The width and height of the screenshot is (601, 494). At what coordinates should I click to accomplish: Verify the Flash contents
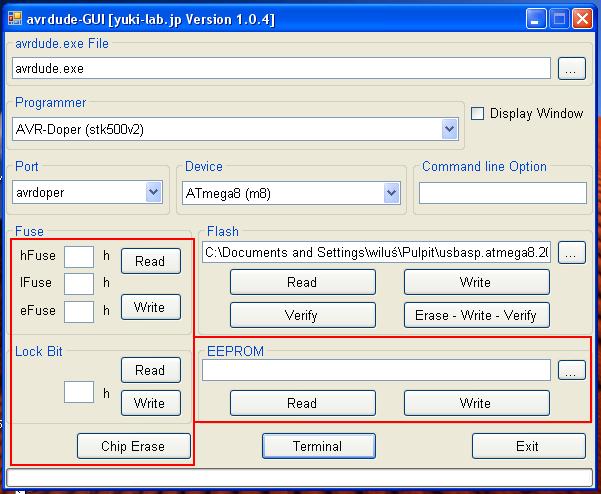(302, 315)
